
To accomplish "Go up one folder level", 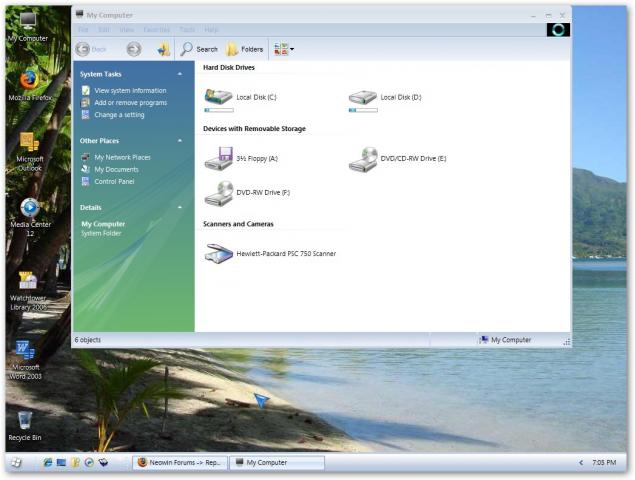I will coord(164,49).
